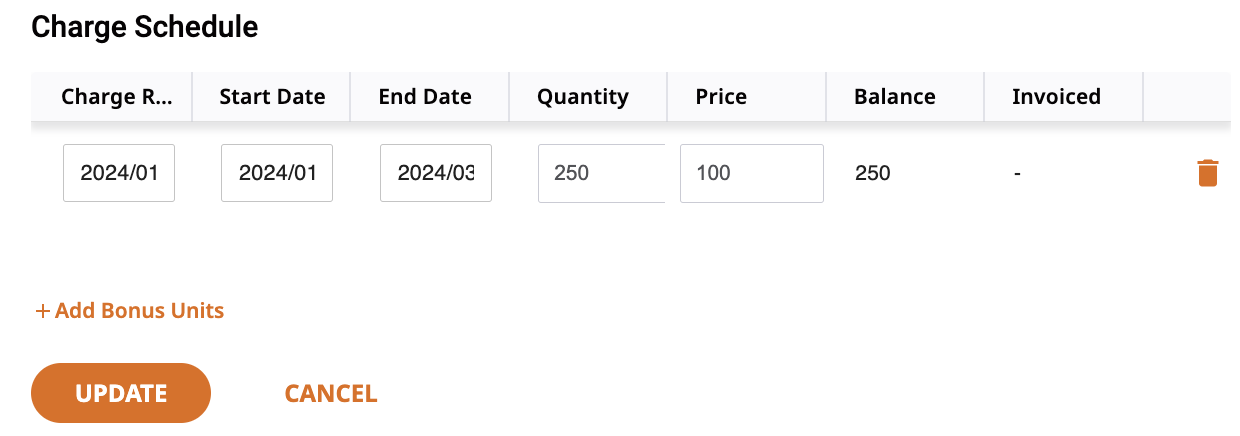Select the Balance cell value 250
1240x436 pixels.
pyautogui.click(x=873, y=173)
